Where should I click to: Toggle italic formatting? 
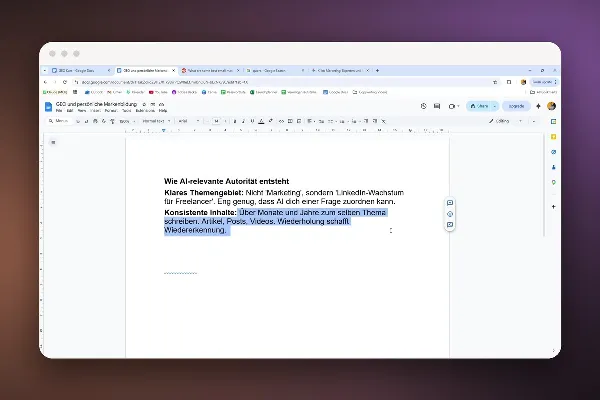click(x=243, y=121)
